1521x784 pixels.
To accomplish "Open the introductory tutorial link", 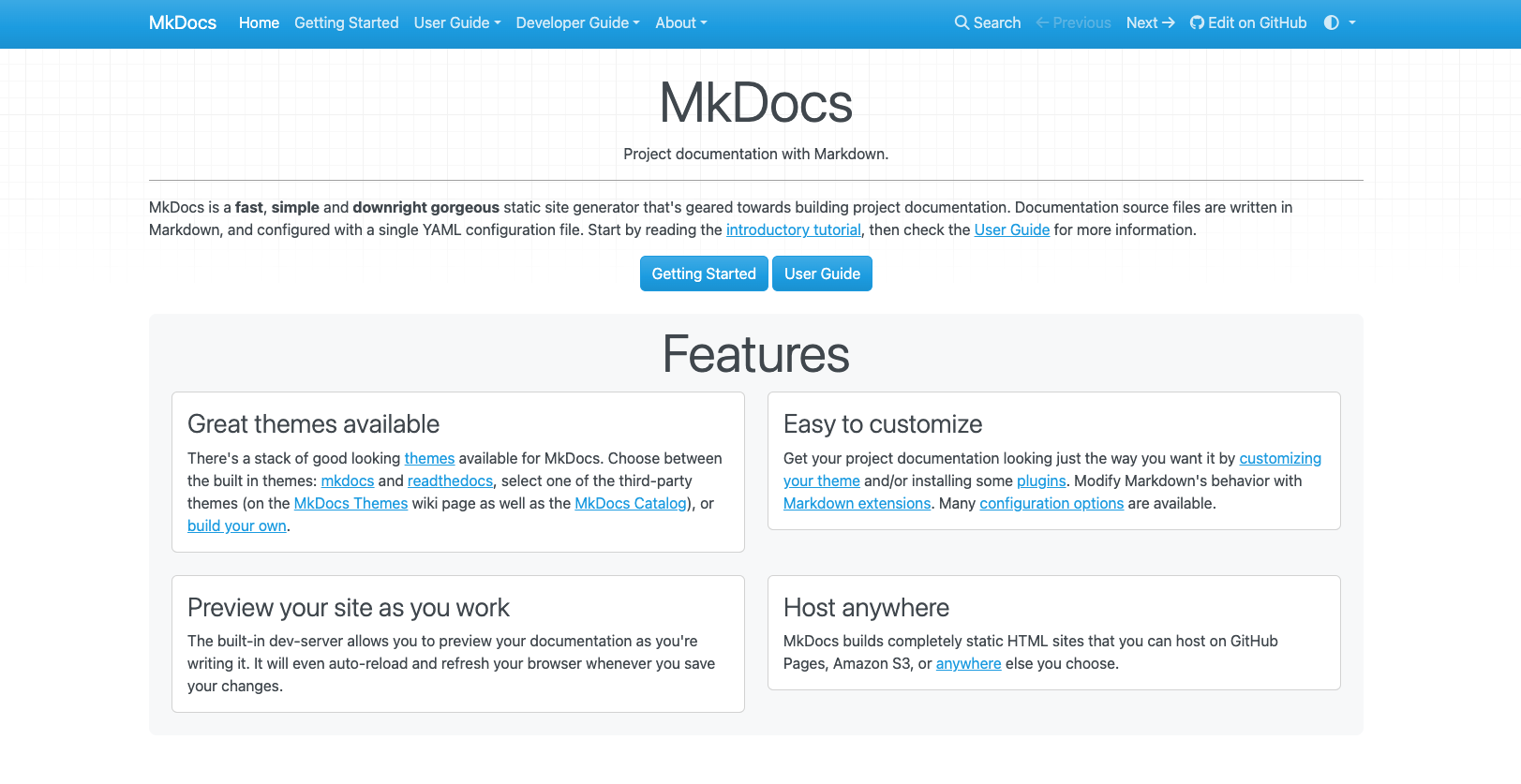I will point(793,229).
